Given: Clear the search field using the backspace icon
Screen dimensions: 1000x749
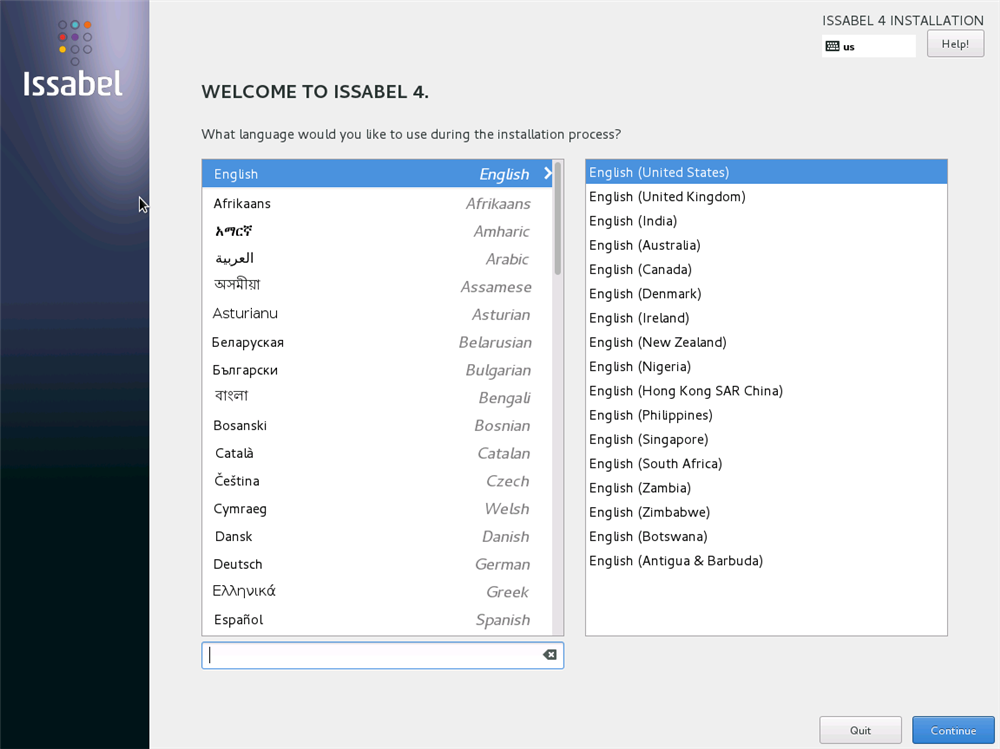Looking at the screenshot, I should (x=549, y=654).
